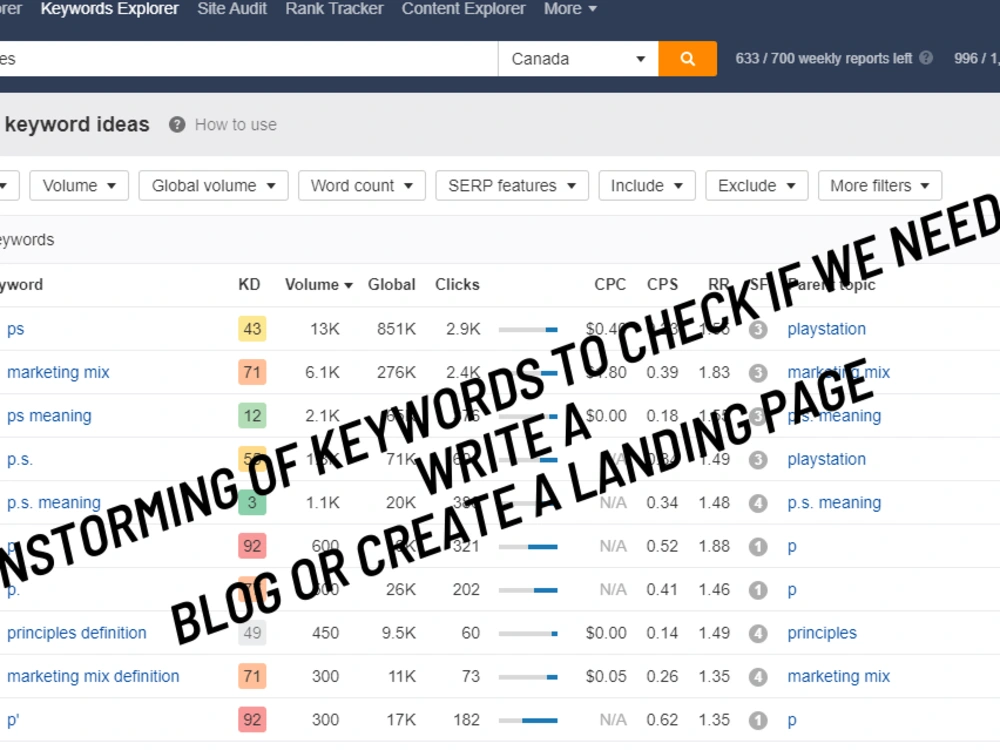Click the clicks bar in p' row
The width and height of the screenshot is (1000, 750).
[x=528, y=720]
